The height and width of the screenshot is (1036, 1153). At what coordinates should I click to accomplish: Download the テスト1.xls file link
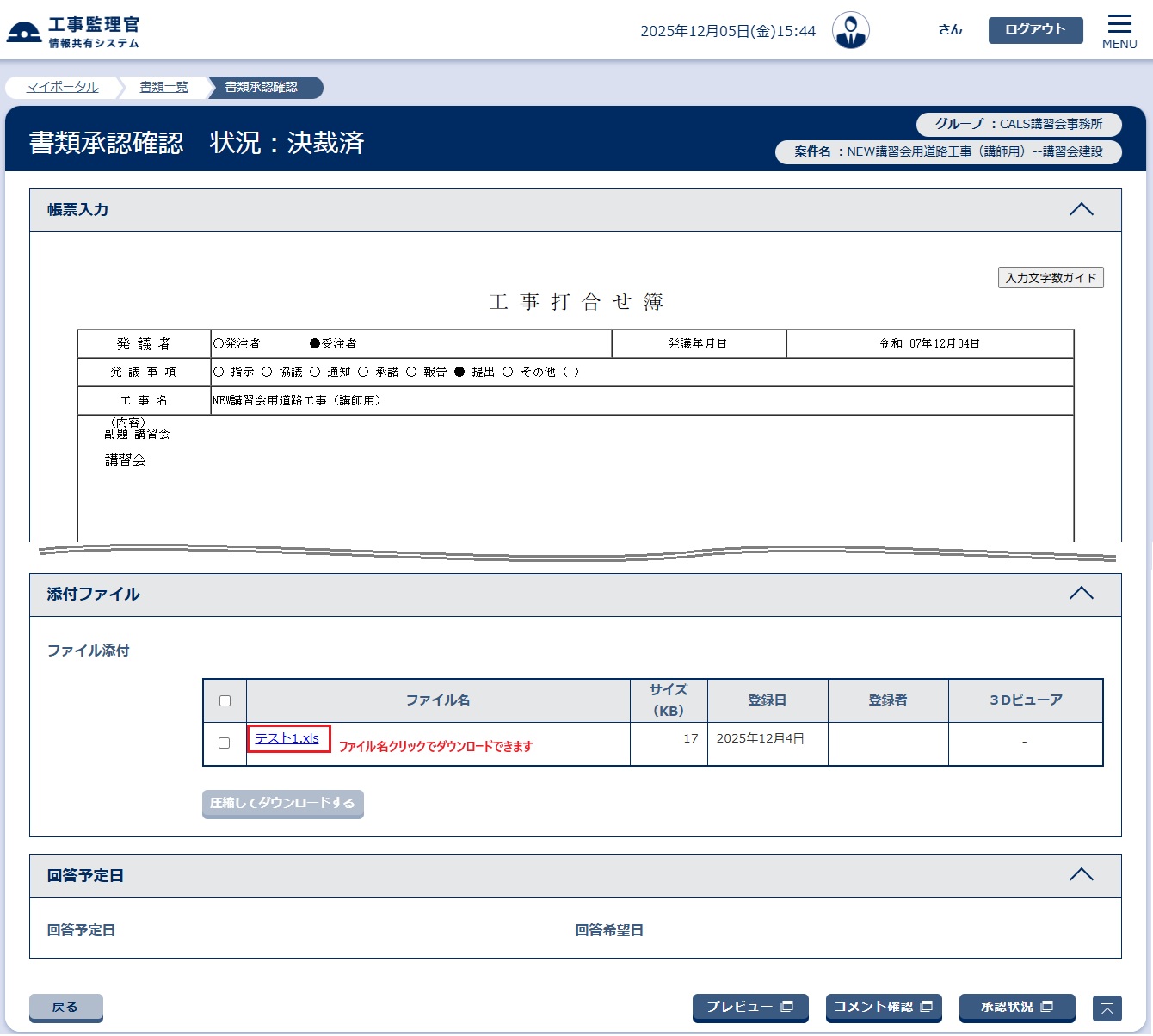click(287, 738)
